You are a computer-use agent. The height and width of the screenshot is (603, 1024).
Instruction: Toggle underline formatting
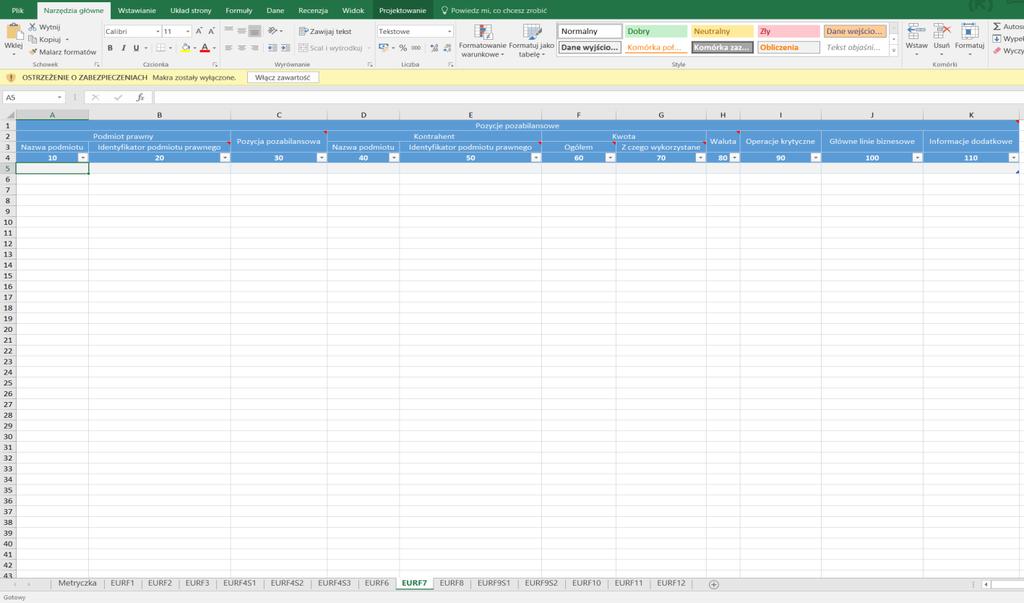point(136,48)
